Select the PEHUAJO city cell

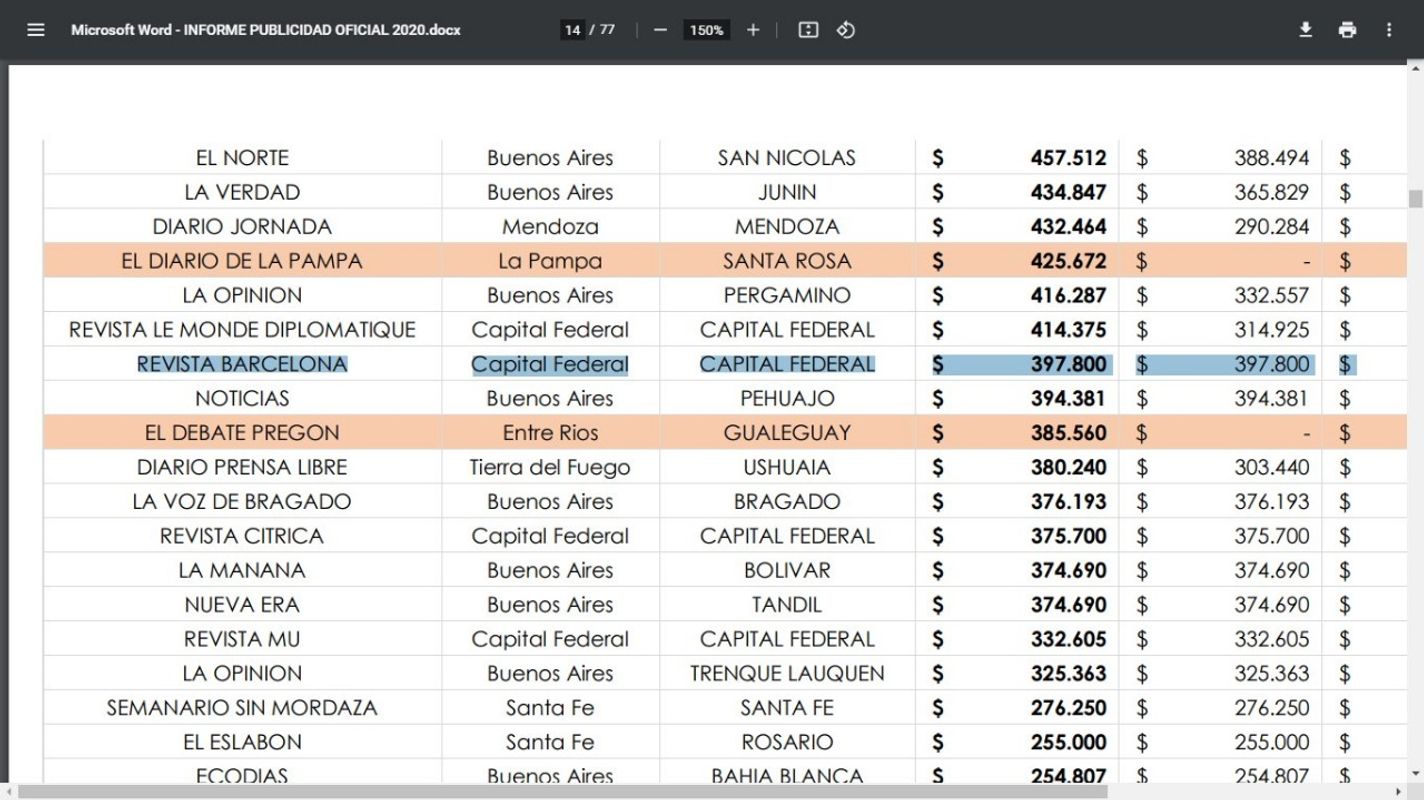(787, 398)
